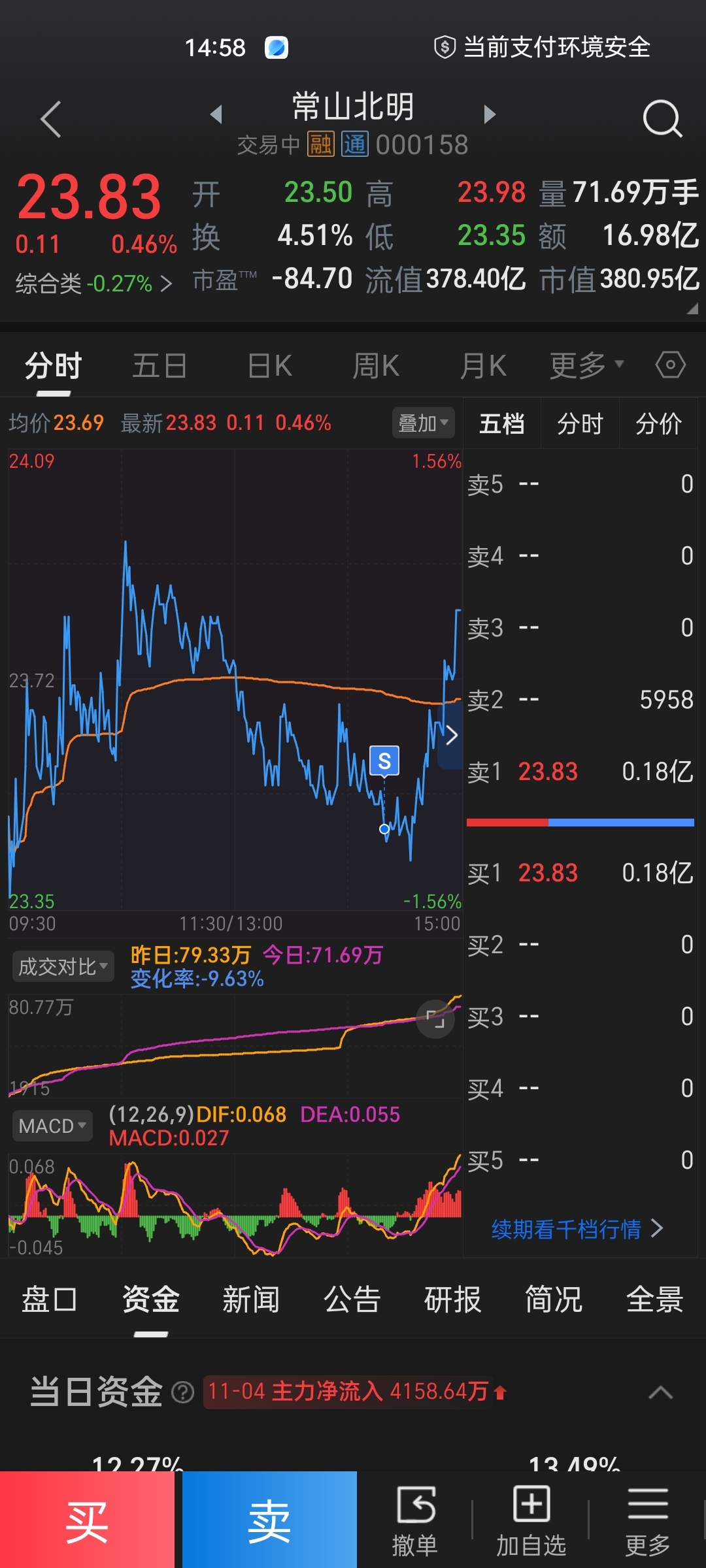The height and width of the screenshot is (1568, 706).
Task: Tap the MACD histogram chart
Action: click(x=235, y=1205)
